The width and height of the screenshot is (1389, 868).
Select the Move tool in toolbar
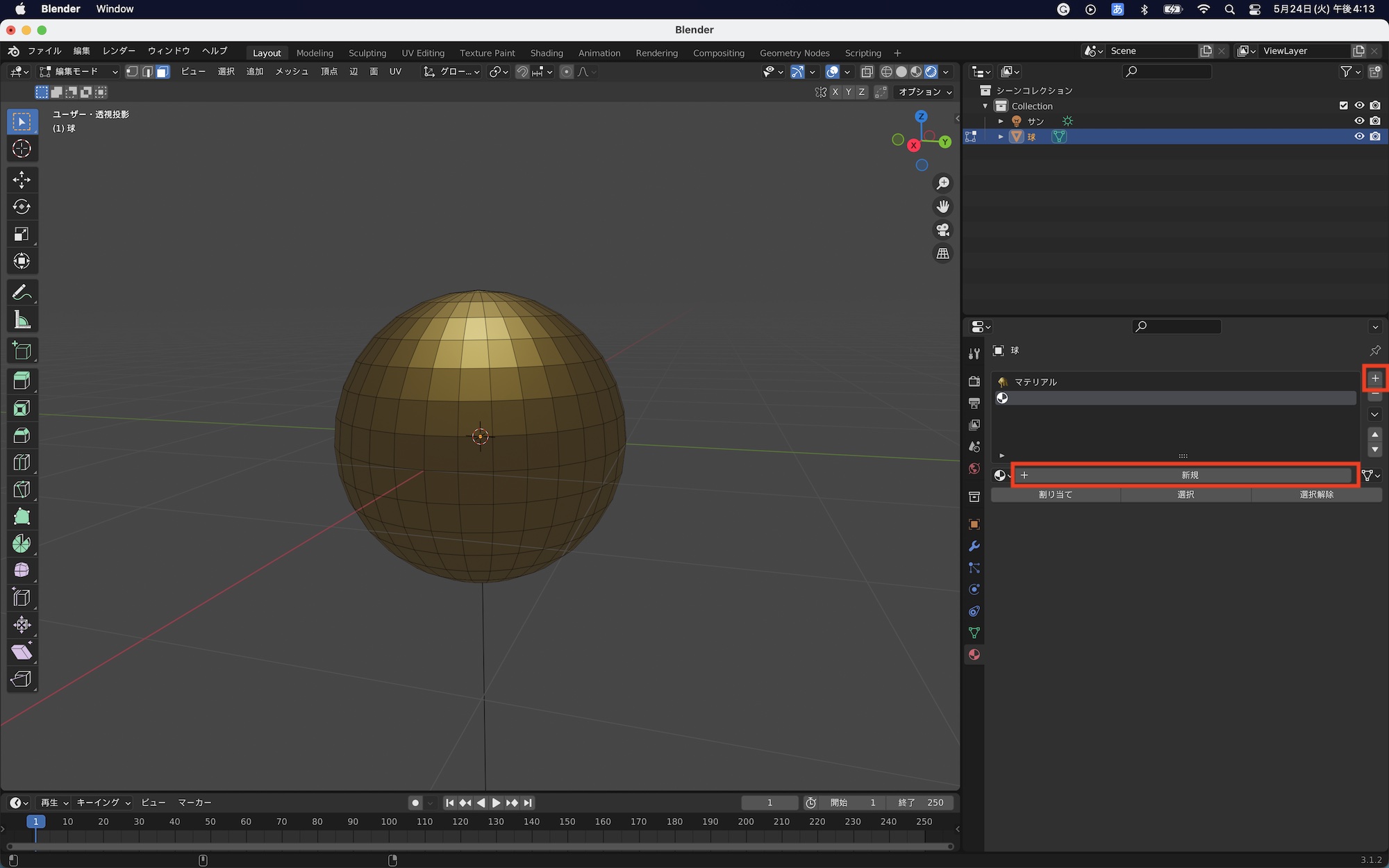[x=22, y=179]
